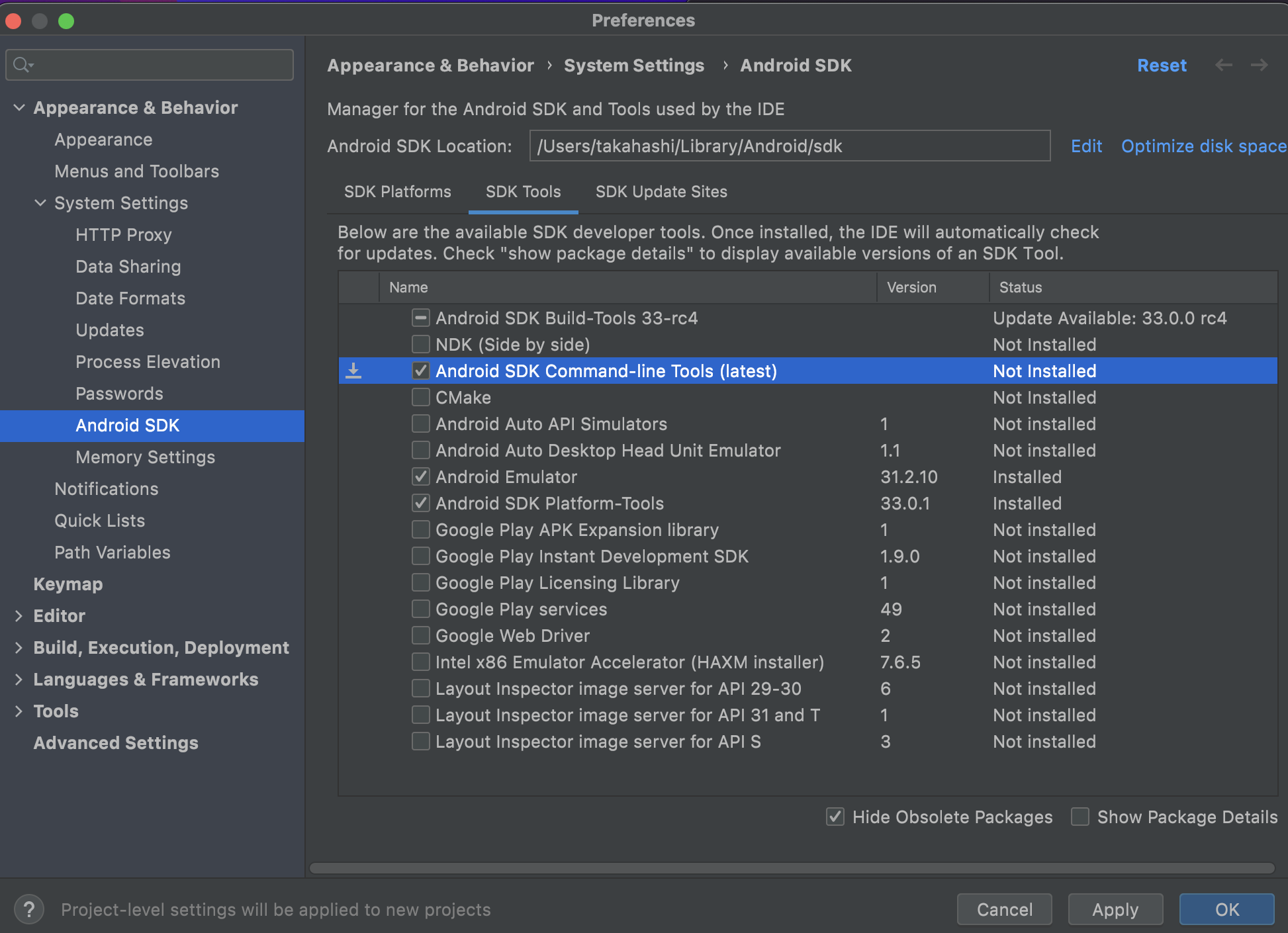The width and height of the screenshot is (1288, 933).
Task: Click the help question mark icon
Action: [x=29, y=909]
